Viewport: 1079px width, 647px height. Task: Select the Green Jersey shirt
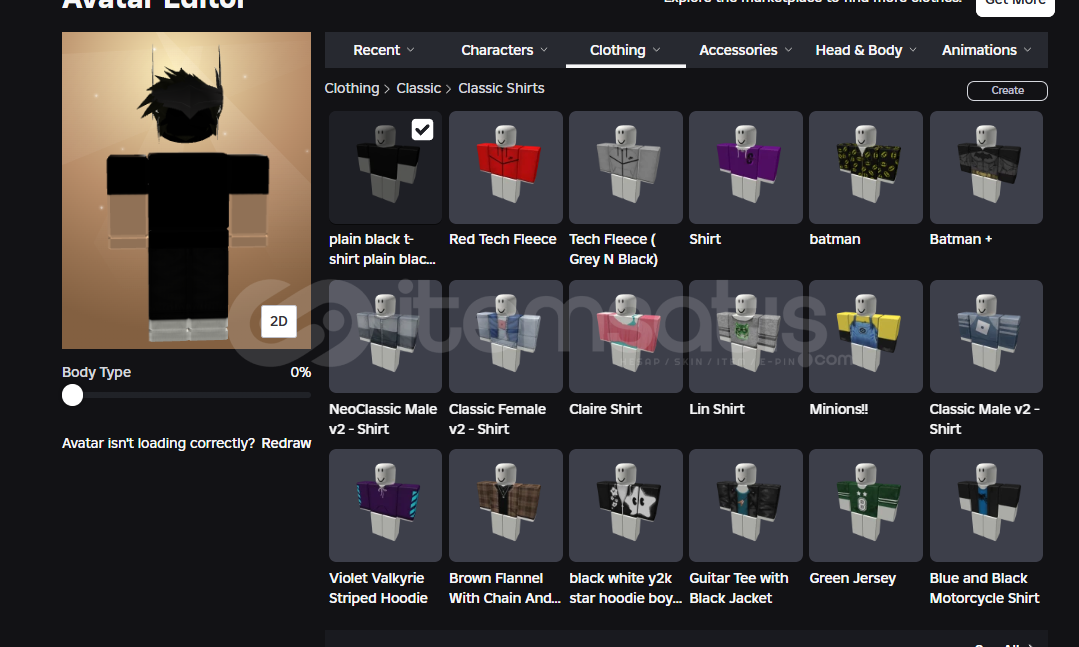[865, 505]
